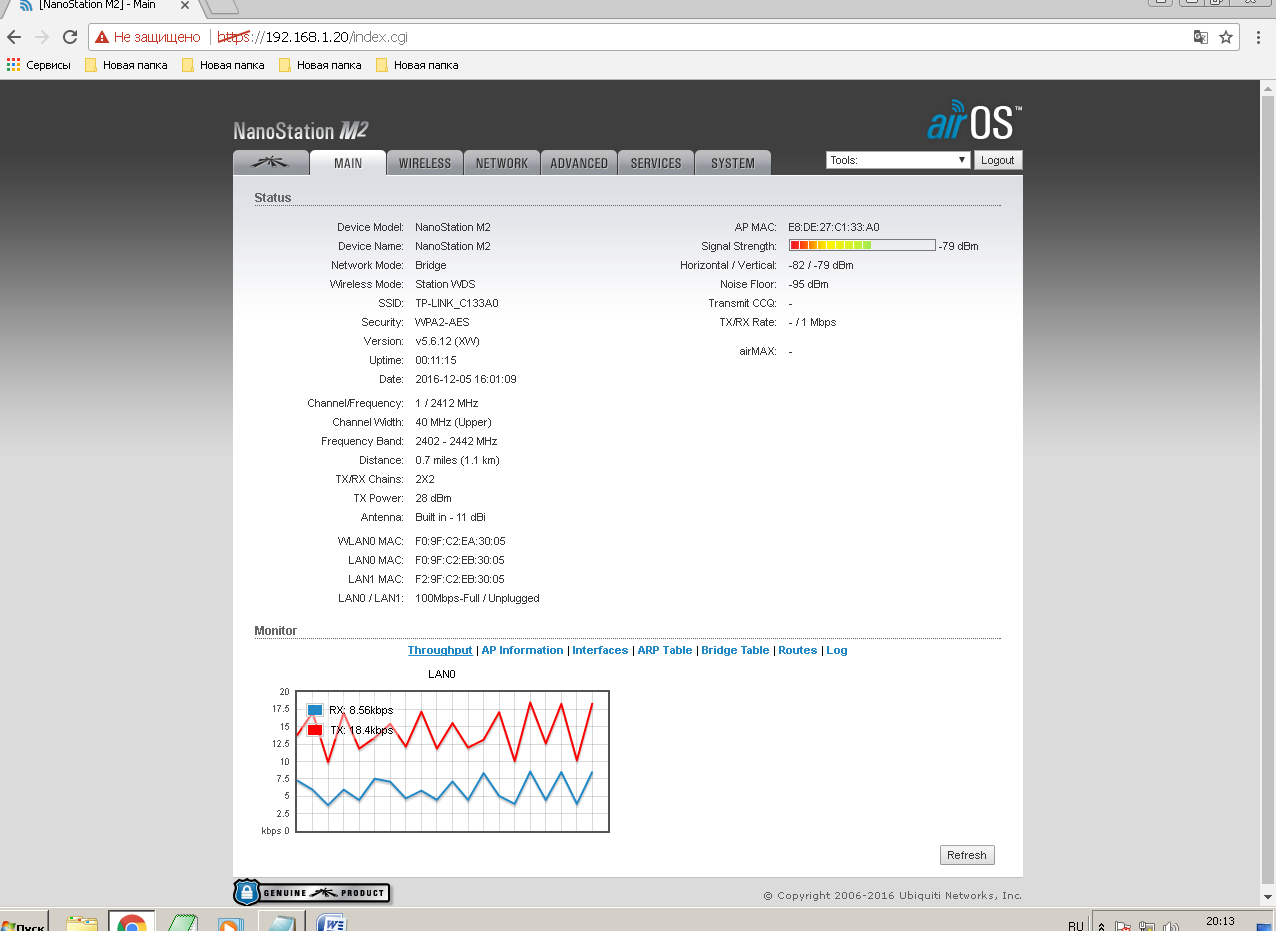Click the WLAN0 MAC value F0:9F:C2:EA:30:05
The height and width of the screenshot is (931, 1276).
(x=460, y=541)
